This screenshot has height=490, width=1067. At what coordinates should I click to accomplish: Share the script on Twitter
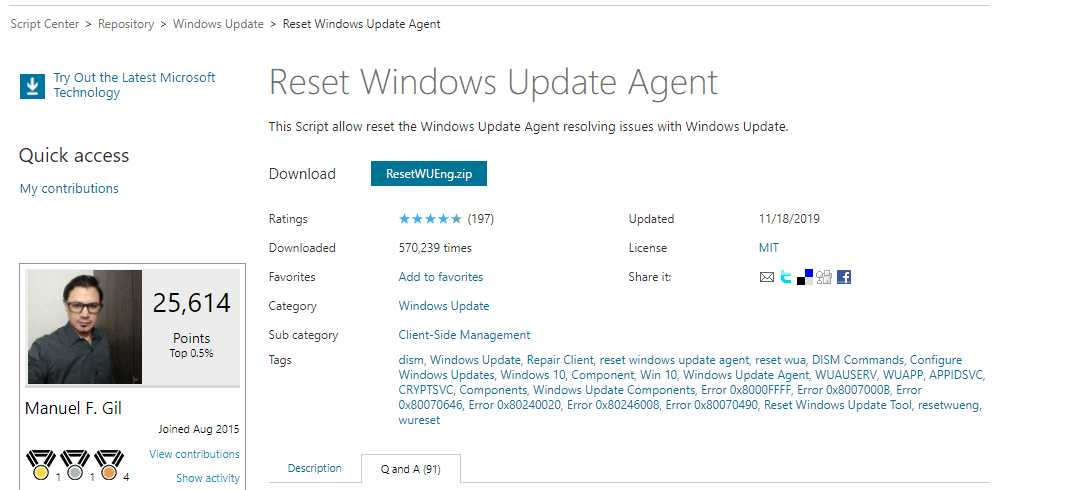coord(786,277)
